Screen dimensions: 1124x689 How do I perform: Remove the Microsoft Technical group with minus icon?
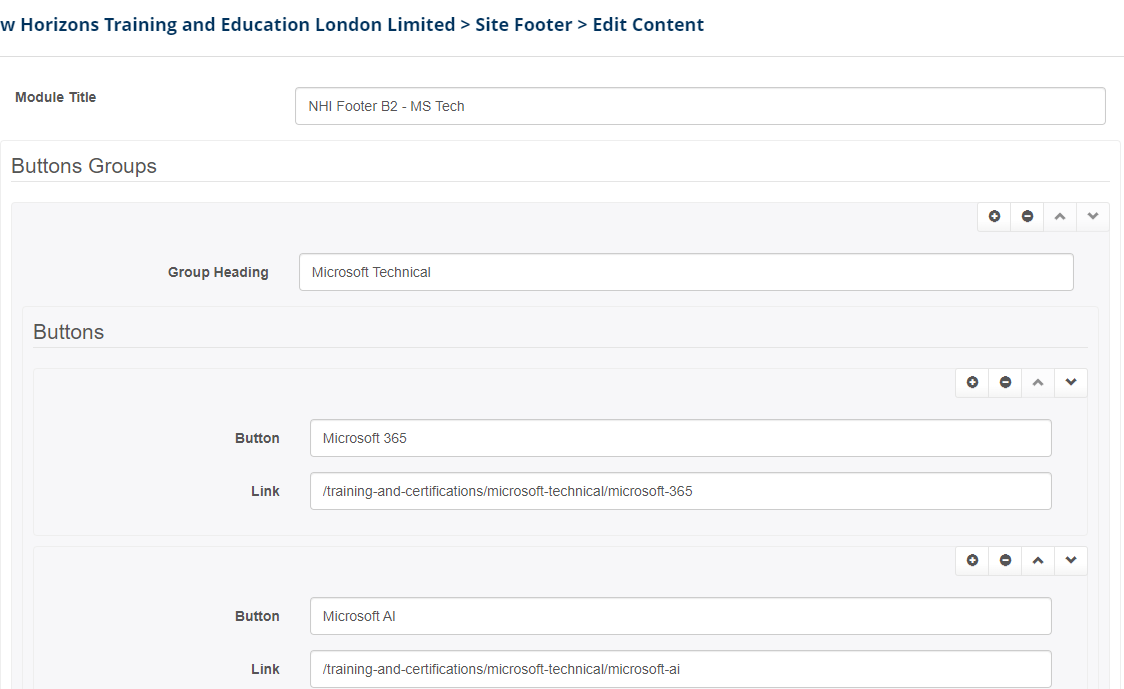point(1027,216)
